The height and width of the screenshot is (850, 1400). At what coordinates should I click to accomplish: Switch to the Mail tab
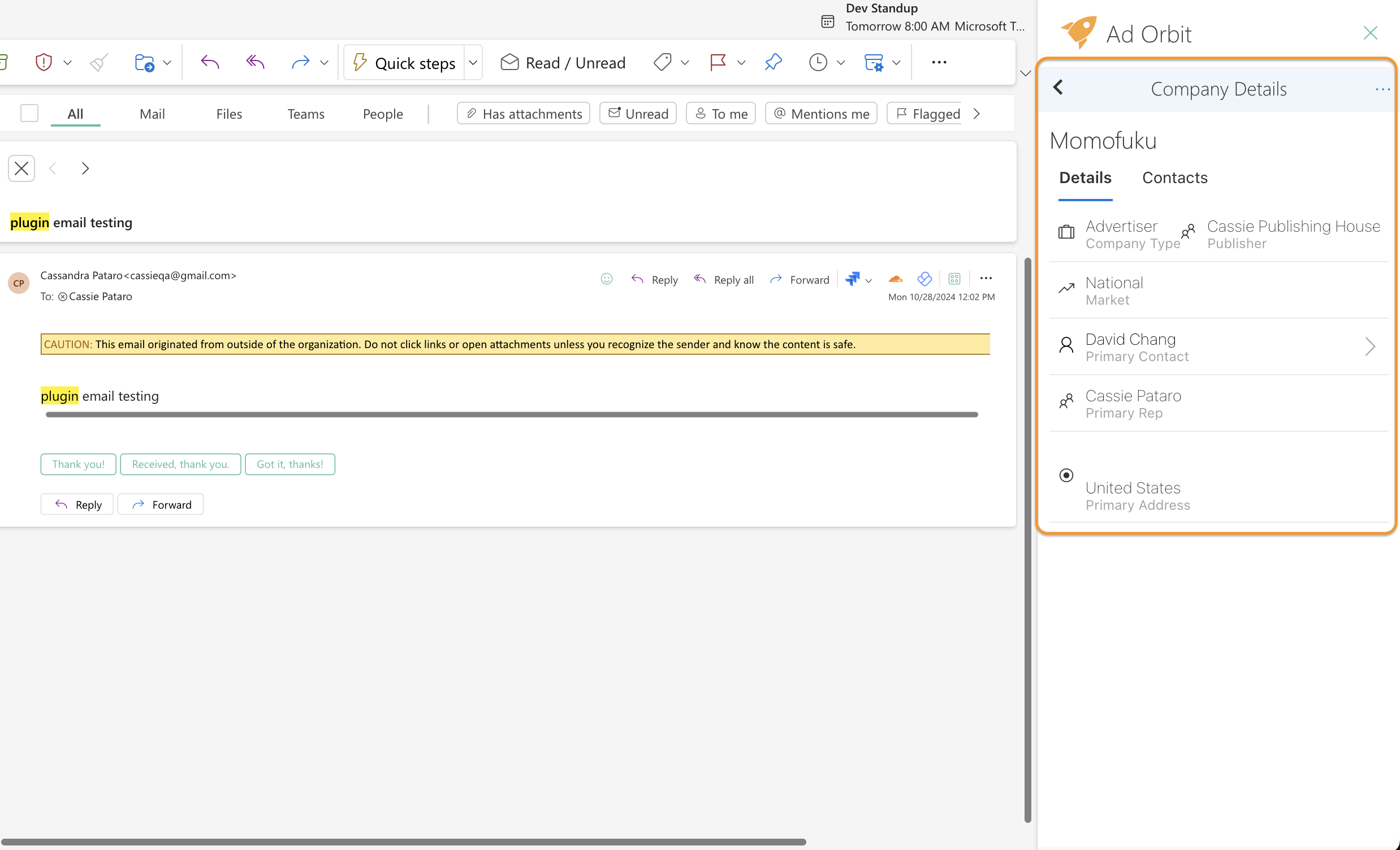coord(152,114)
